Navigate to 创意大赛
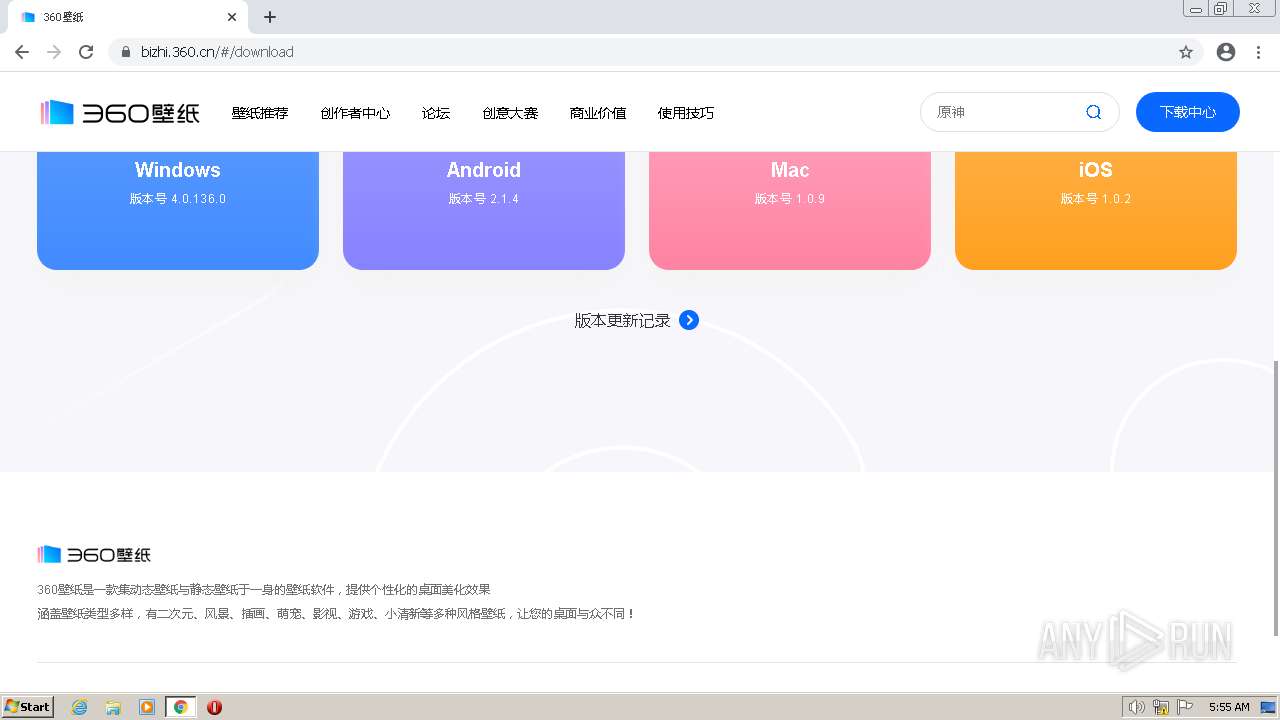 pyautogui.click(x=510, y=113)
